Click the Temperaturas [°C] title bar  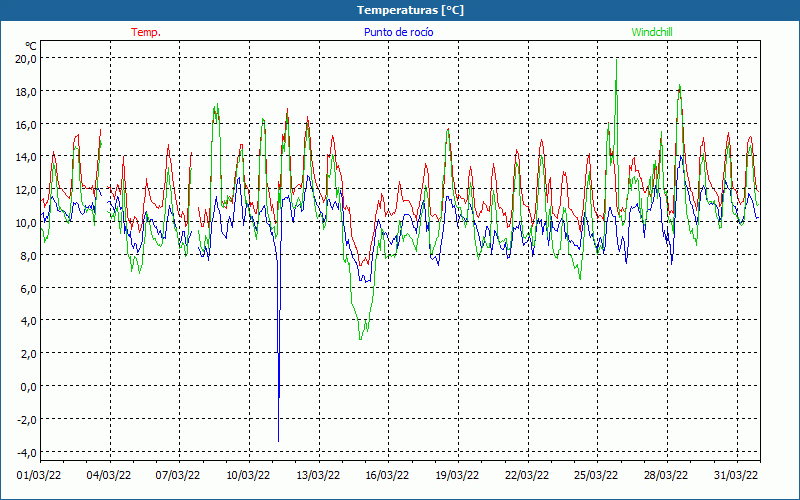point(400,10)
